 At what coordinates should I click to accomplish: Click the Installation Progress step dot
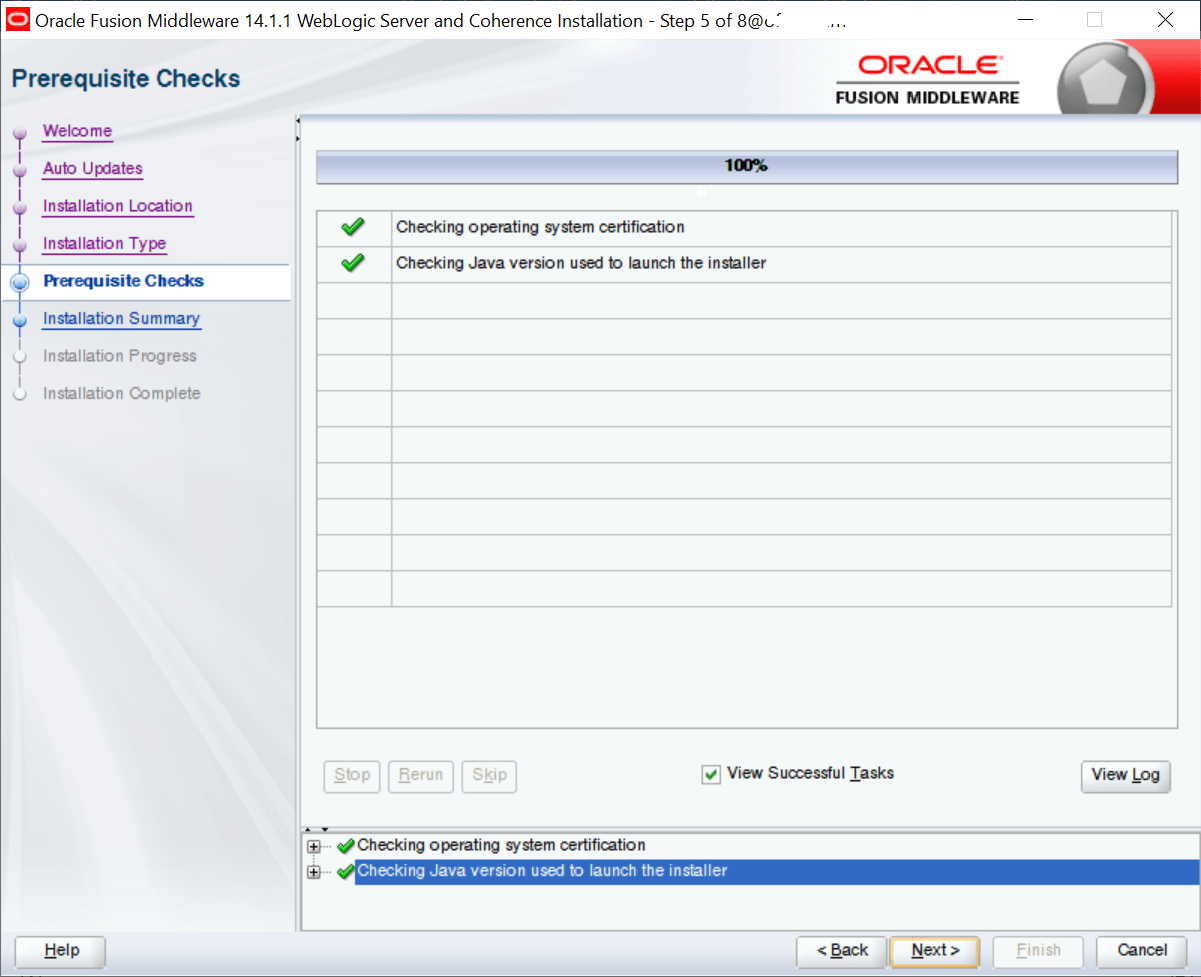tap(21, 356)
